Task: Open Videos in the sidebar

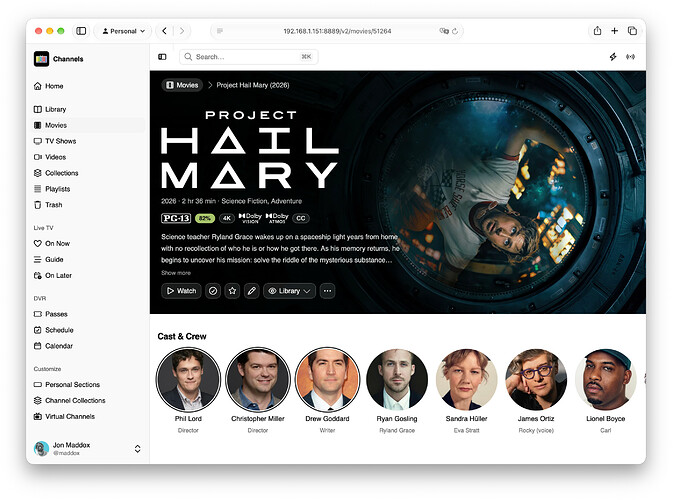Action: click(x=50, y=157)
